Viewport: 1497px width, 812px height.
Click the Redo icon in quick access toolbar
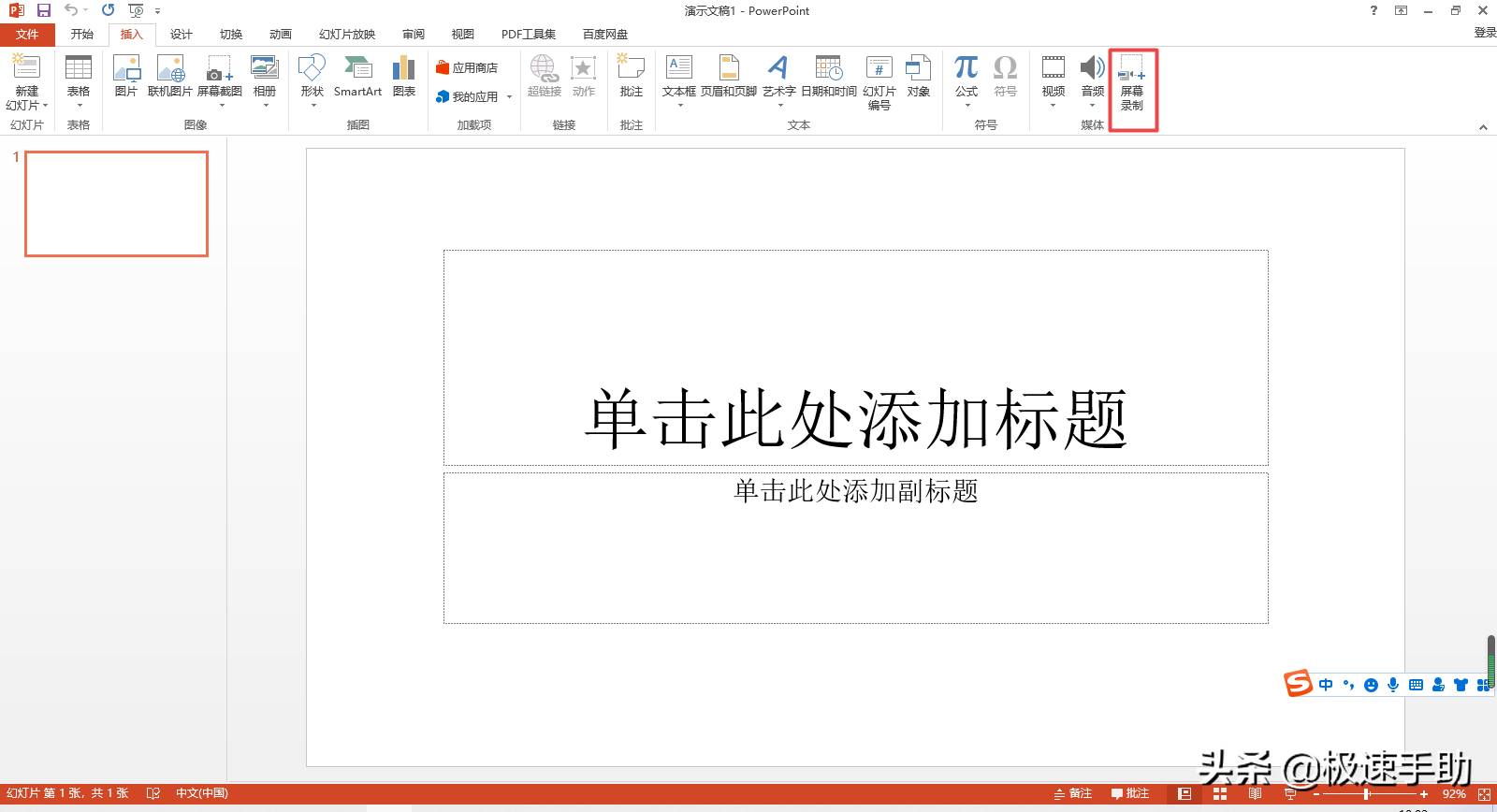(108, 10)
